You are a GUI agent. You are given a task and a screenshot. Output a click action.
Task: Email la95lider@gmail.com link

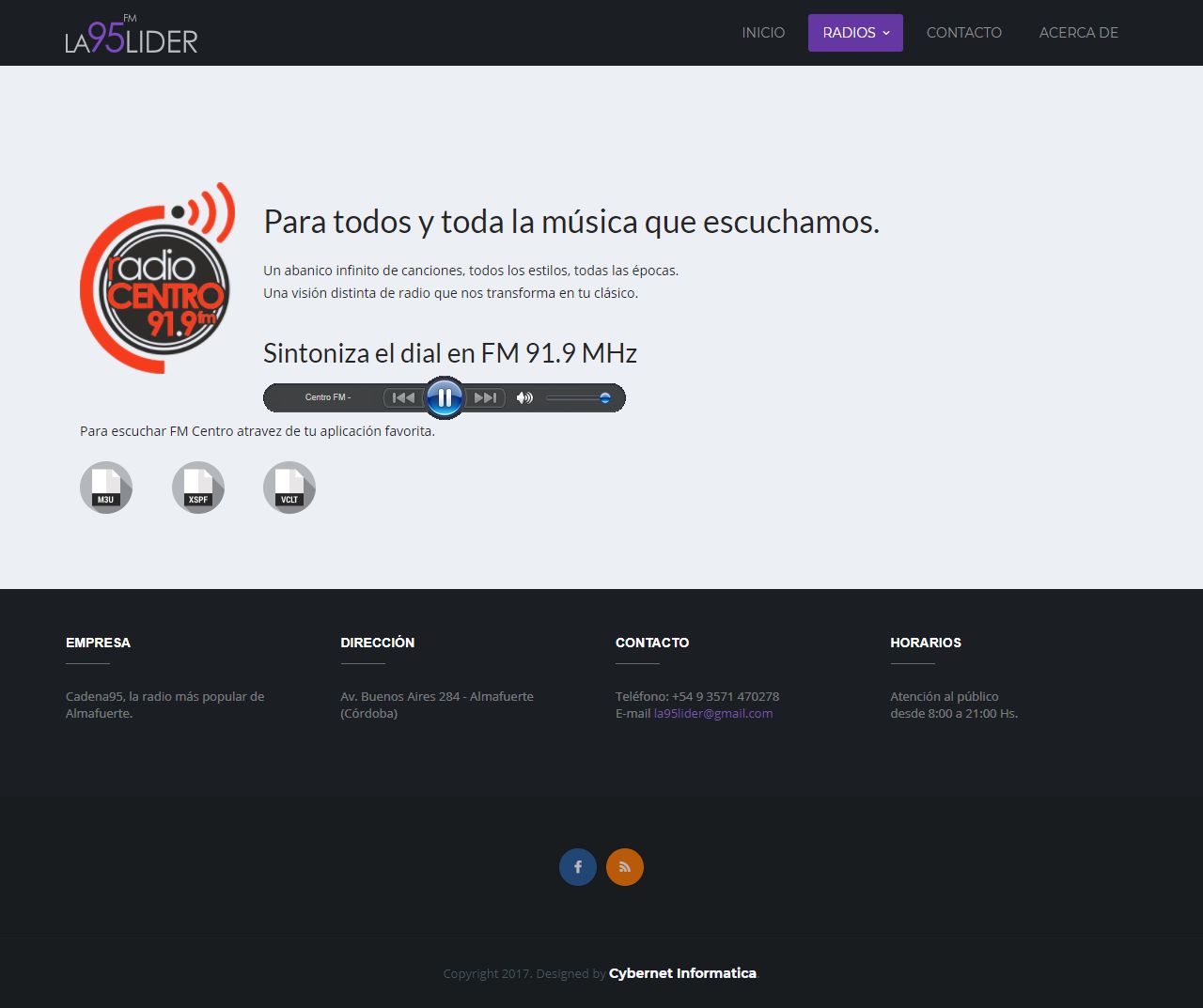713,713
